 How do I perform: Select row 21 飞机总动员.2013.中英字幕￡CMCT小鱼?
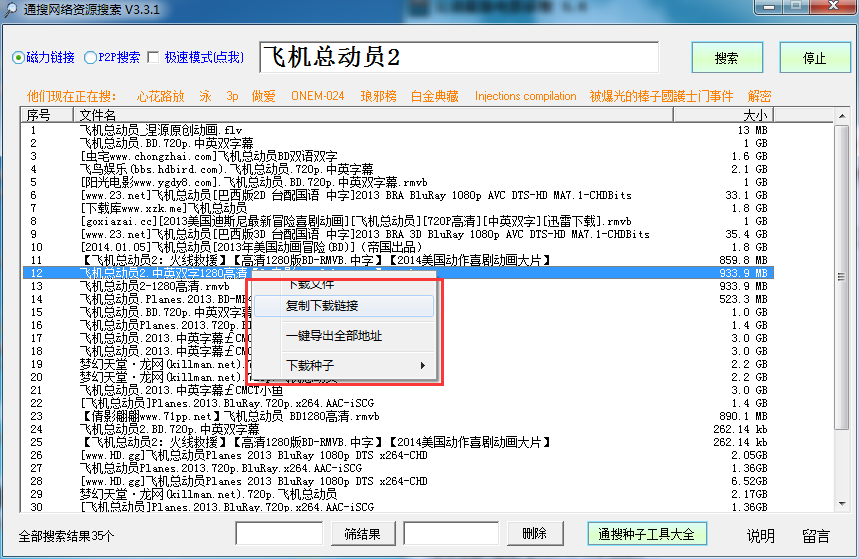pos(398,390)
